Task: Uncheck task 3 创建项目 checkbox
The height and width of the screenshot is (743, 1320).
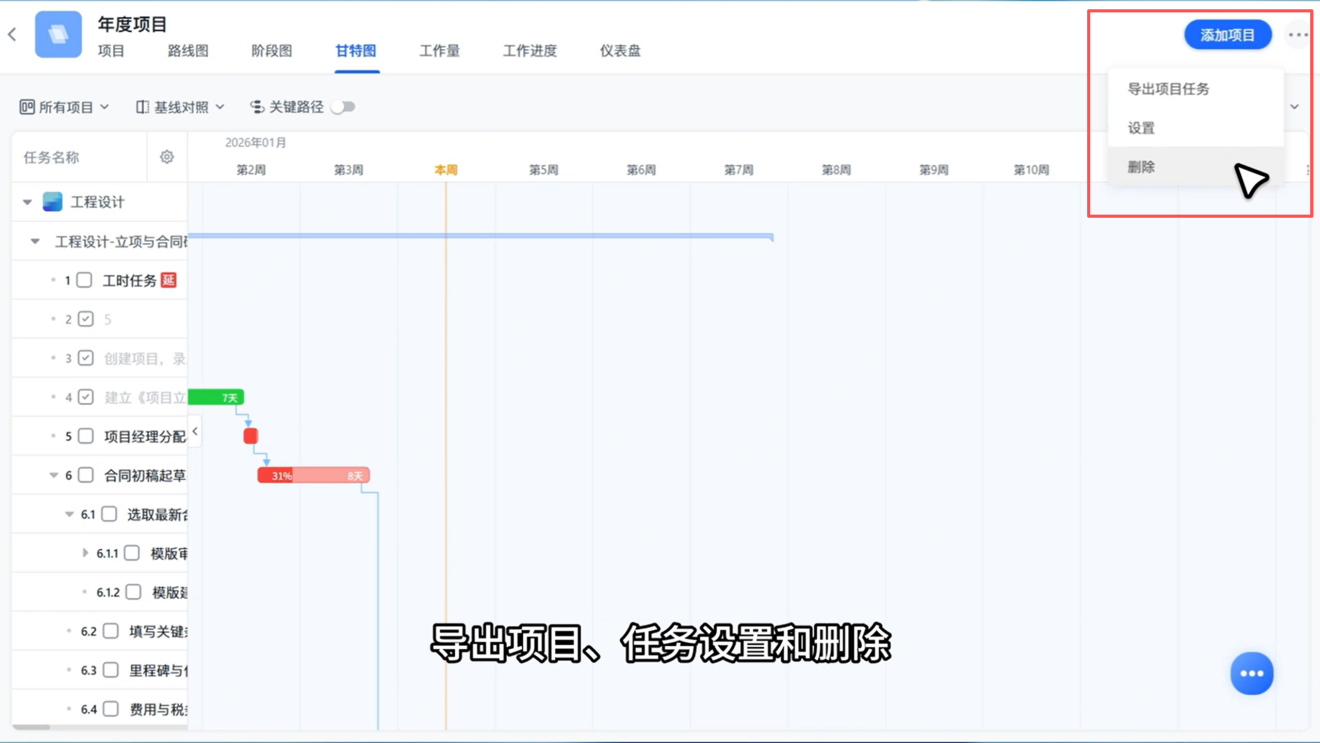Action: [86, 358]
